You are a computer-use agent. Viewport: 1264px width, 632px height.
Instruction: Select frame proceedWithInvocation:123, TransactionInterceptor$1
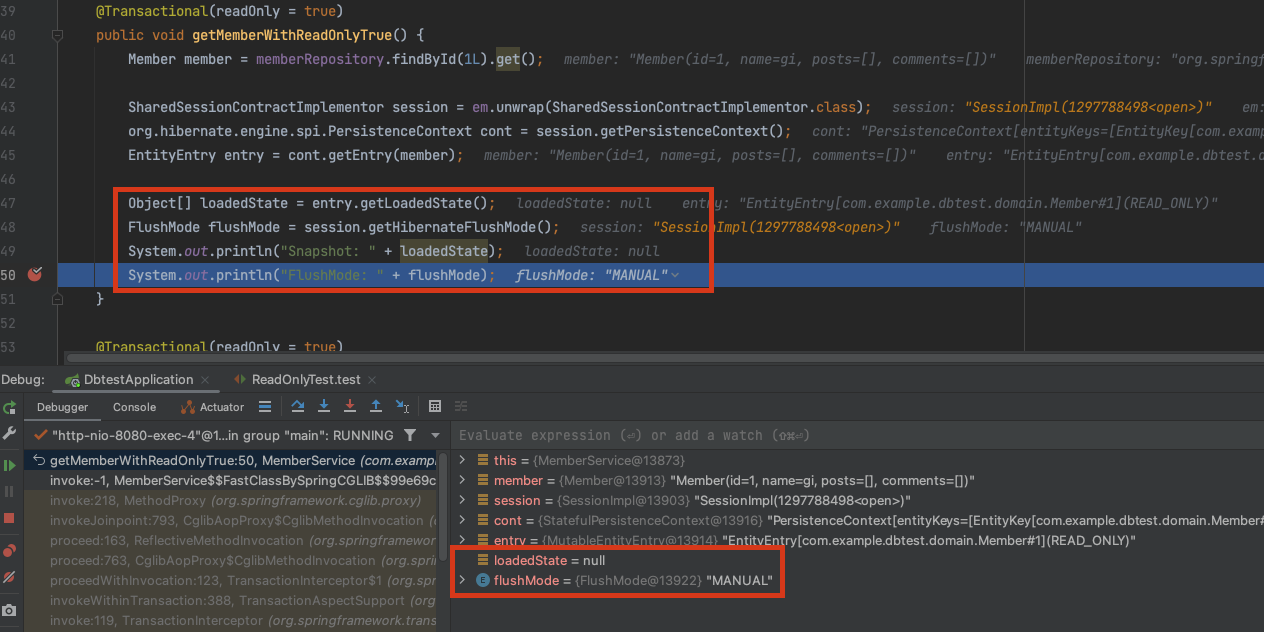[232, 580]
